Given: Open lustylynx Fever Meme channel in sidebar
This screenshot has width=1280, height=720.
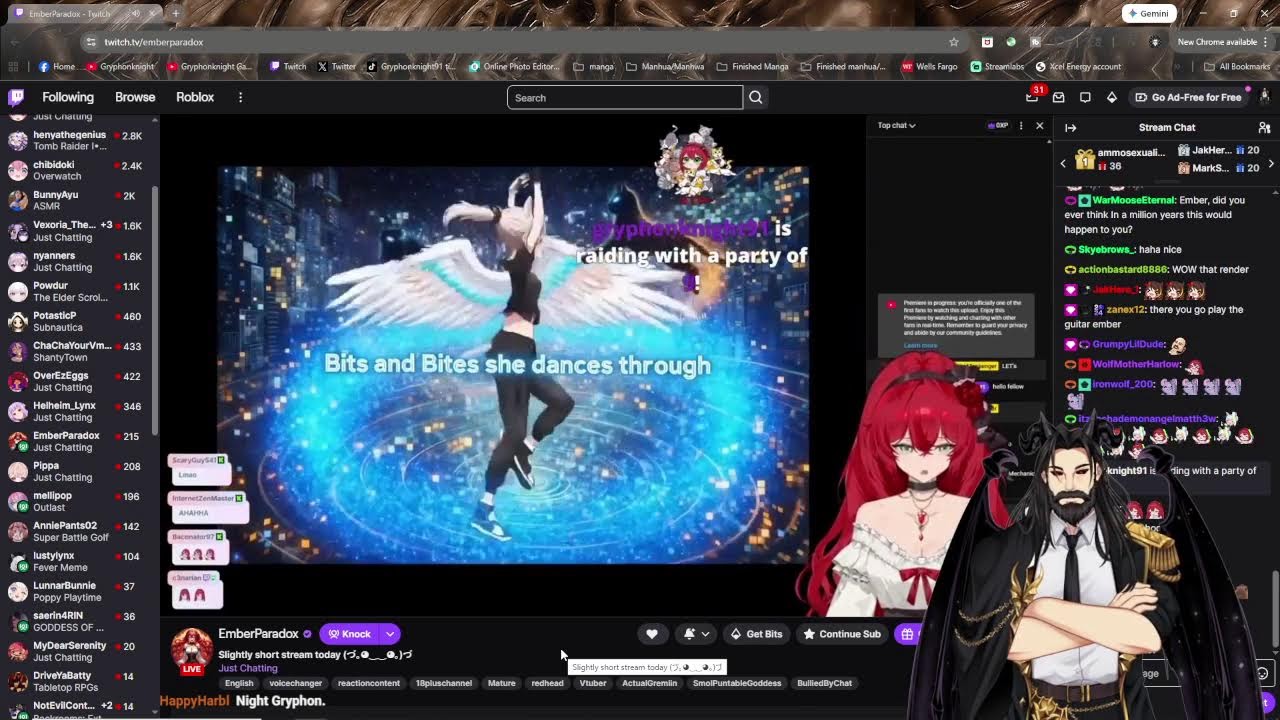Looking at the screenshot, I should click(78, 561).
